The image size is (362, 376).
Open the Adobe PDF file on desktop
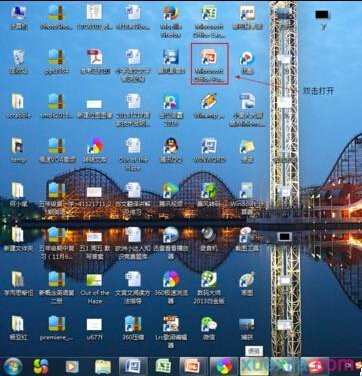click(x=95, y=61)
